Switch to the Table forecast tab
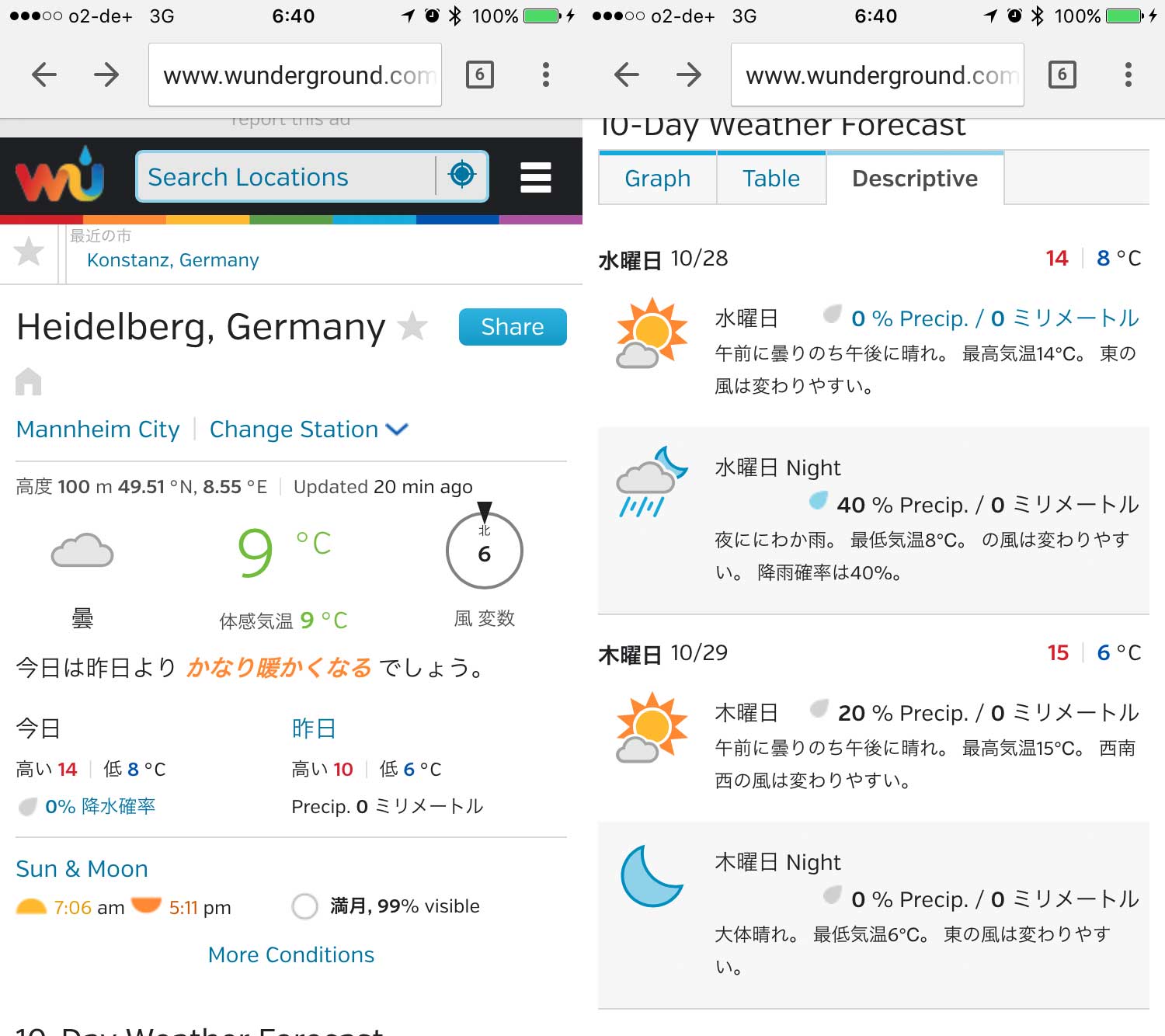The width and height of the screenshot is (1165, 1036). pyautogui.click(x=771, y=178)
